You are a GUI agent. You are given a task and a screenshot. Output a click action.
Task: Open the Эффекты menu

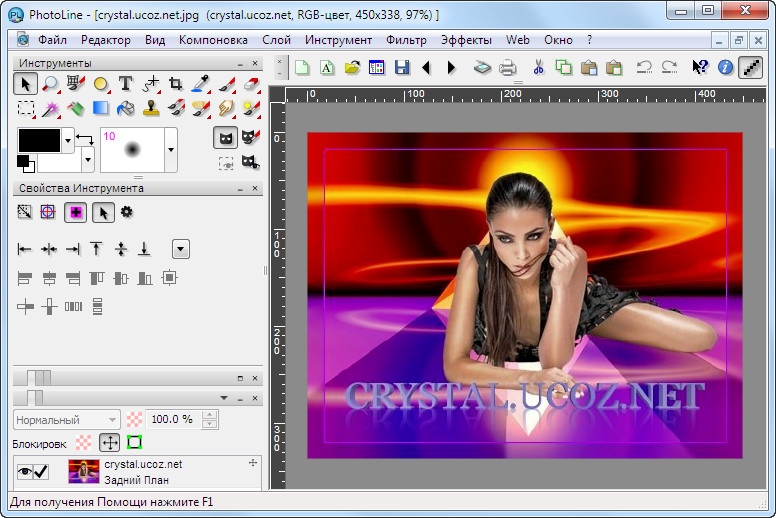point(466,40)
